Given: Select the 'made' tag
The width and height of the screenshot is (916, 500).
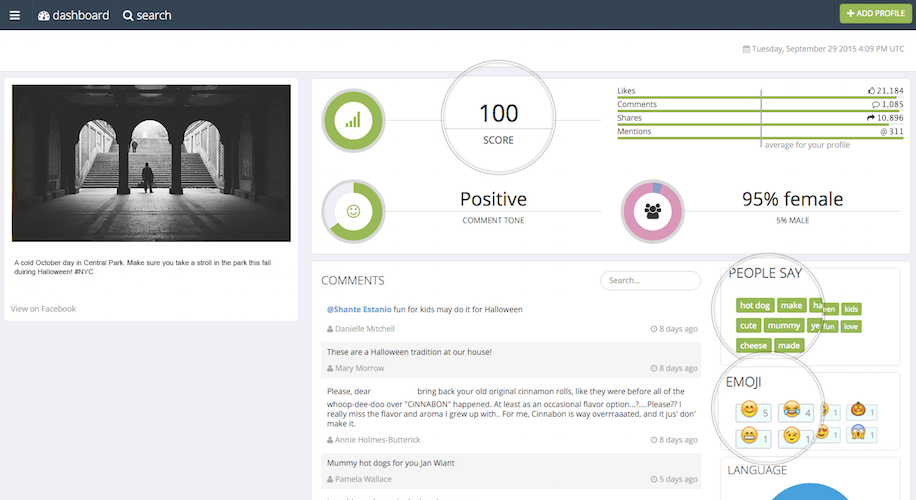Looking at the screenshot, I should [789, 345].
